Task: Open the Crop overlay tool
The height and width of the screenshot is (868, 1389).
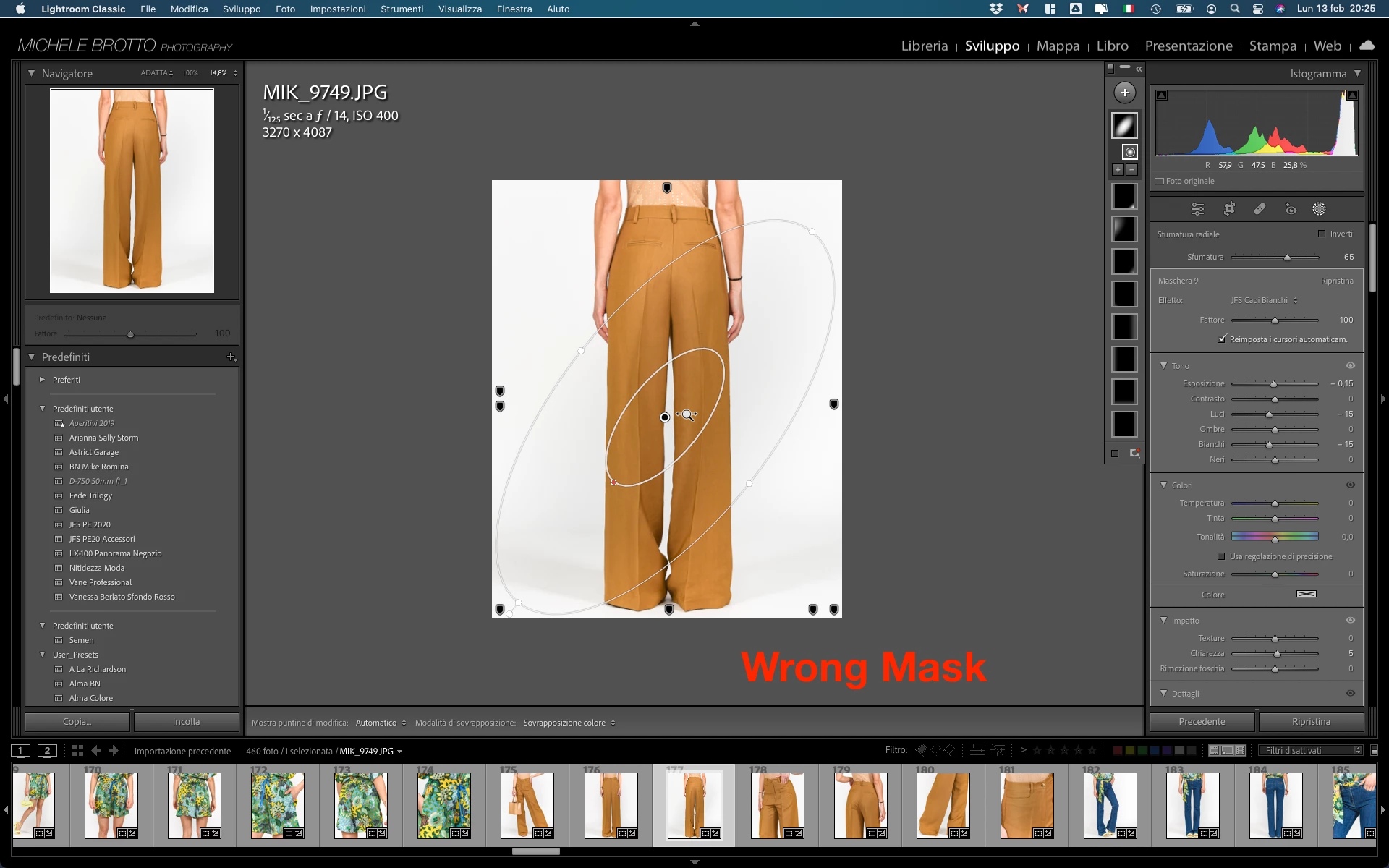Action: tap(1229, 209)
